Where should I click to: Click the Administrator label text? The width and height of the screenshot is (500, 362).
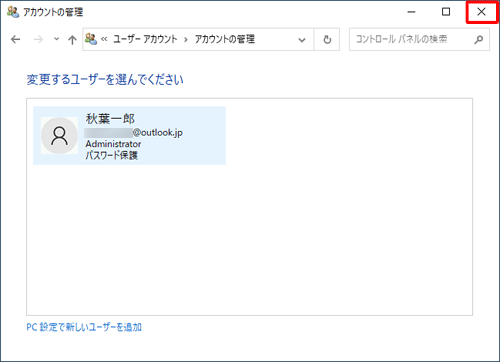coord(113,144)
